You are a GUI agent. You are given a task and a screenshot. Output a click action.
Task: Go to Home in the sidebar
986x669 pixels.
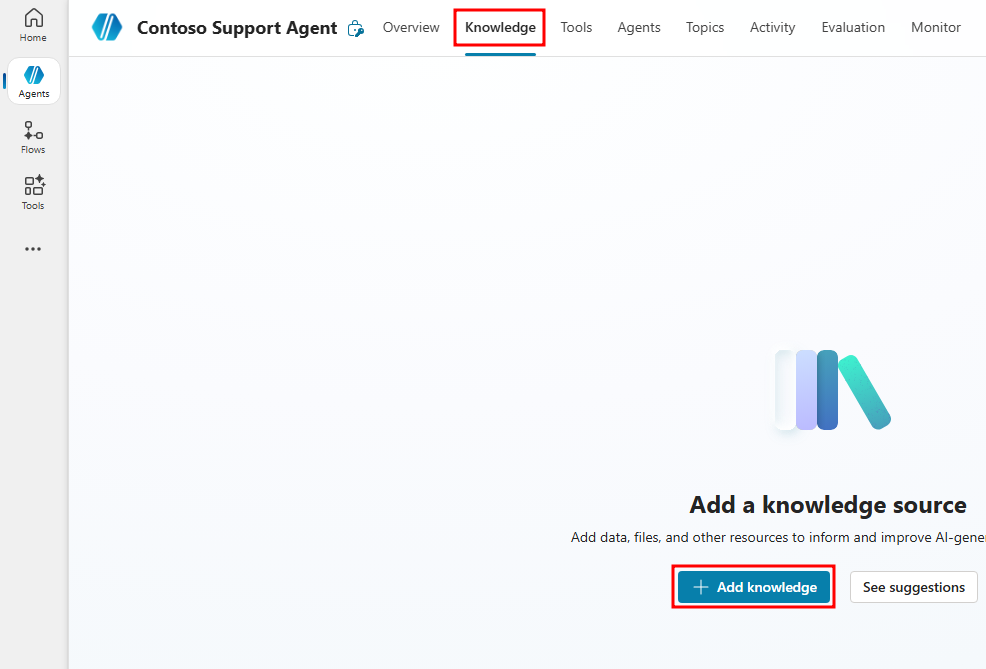[33, 26]
